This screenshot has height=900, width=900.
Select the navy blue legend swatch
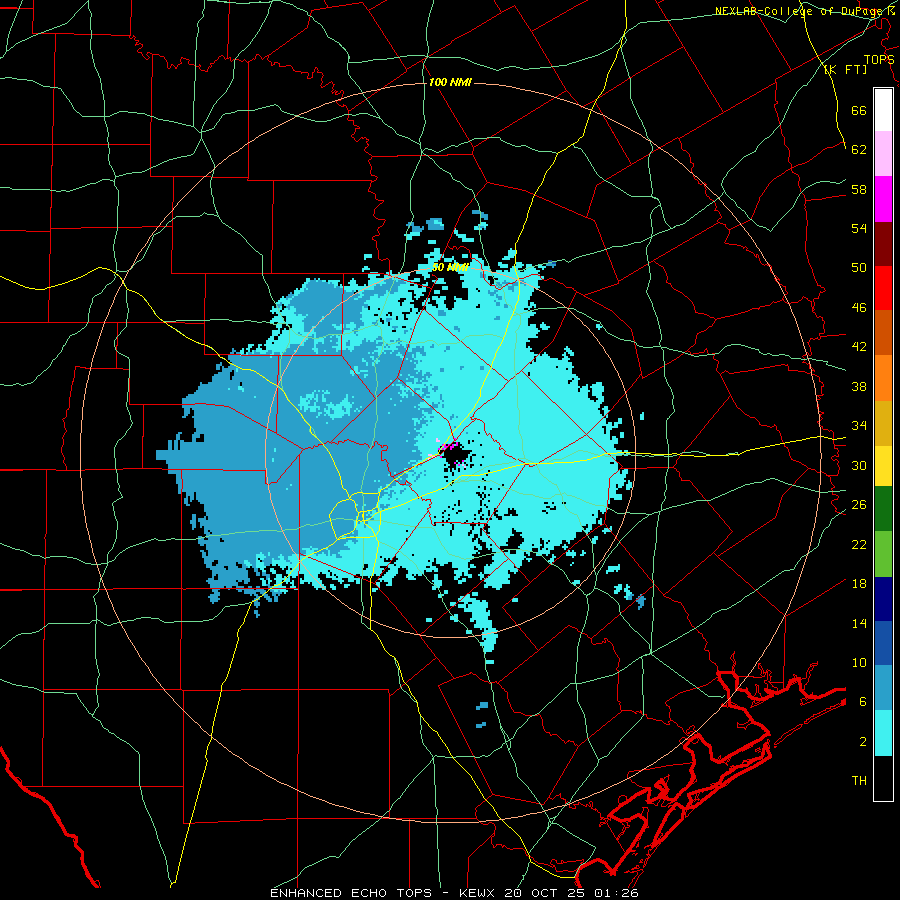(883, 599)
